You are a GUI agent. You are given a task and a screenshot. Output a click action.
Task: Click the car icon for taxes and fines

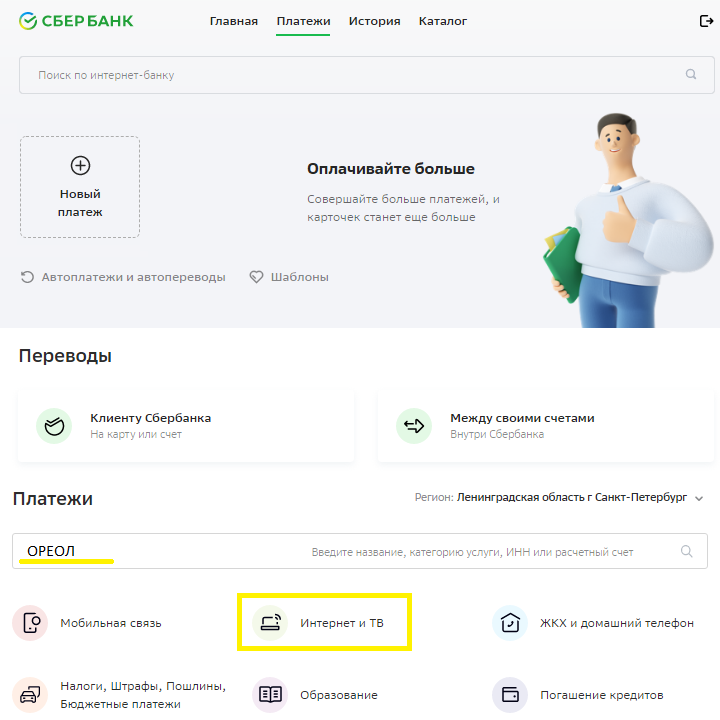click(30, 695)
